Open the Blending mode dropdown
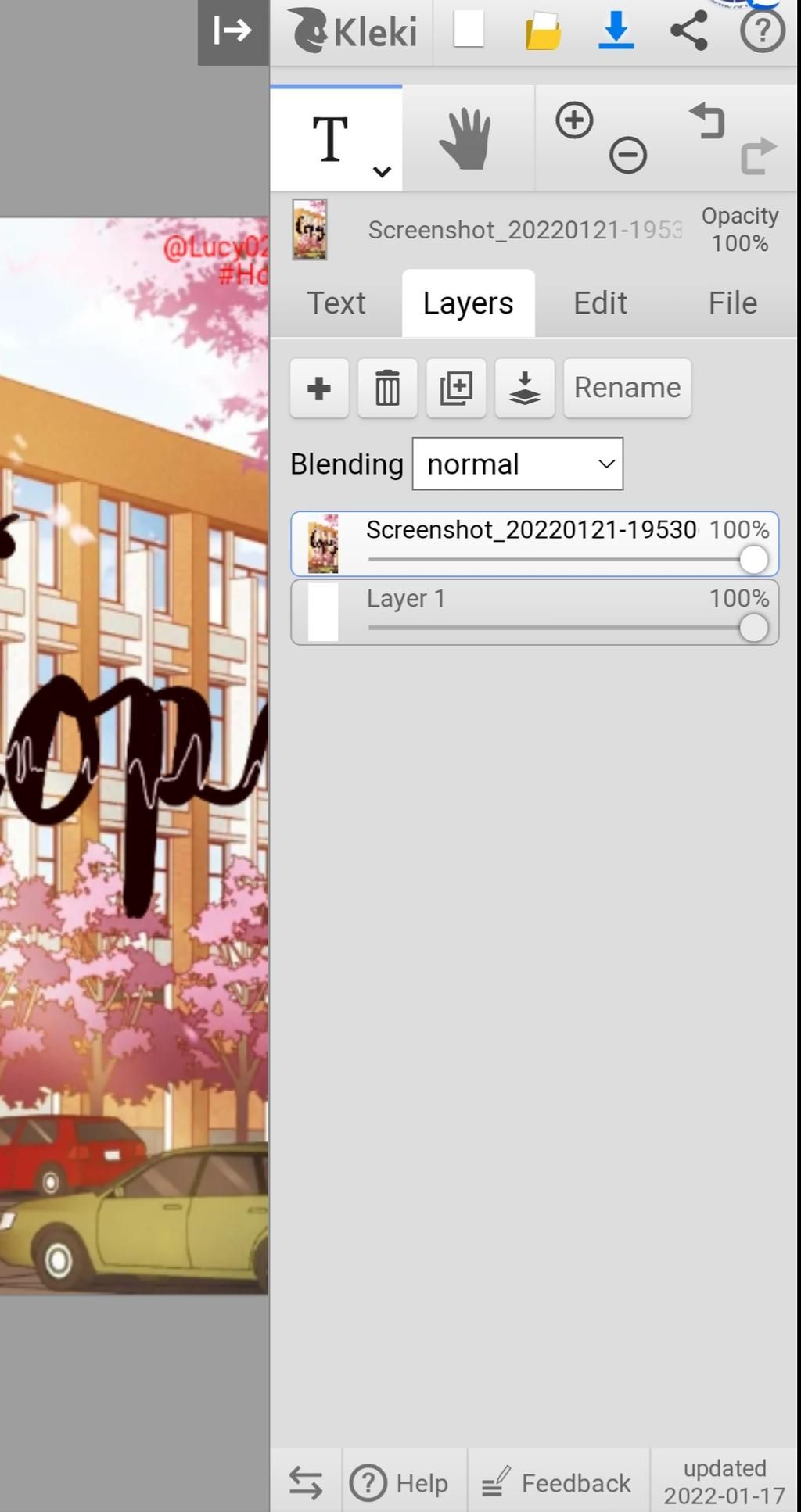The image size is (801, 1512). (518, 464)
